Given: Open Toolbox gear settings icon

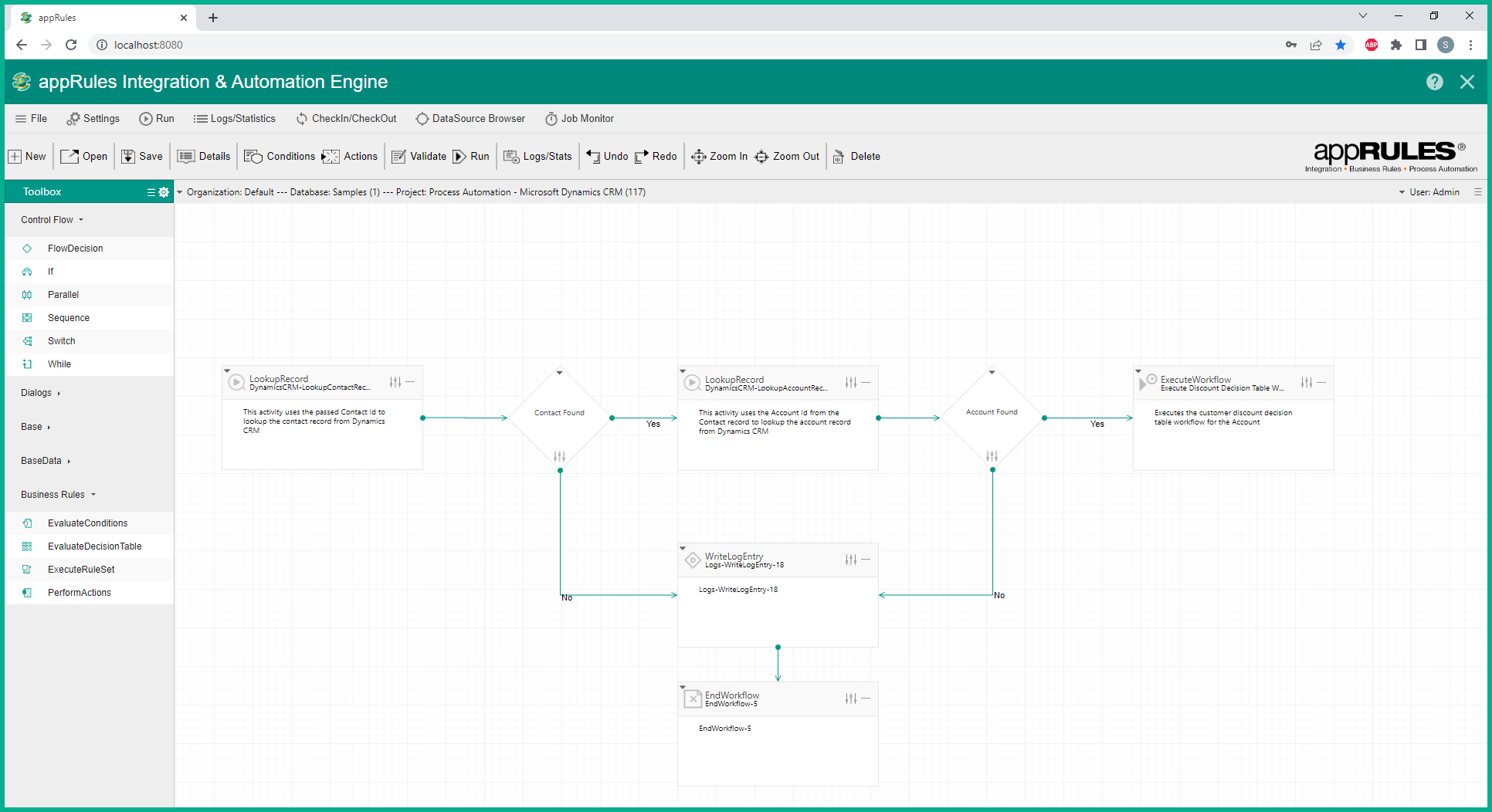Looking at the screenshot, I should [164, 192].
